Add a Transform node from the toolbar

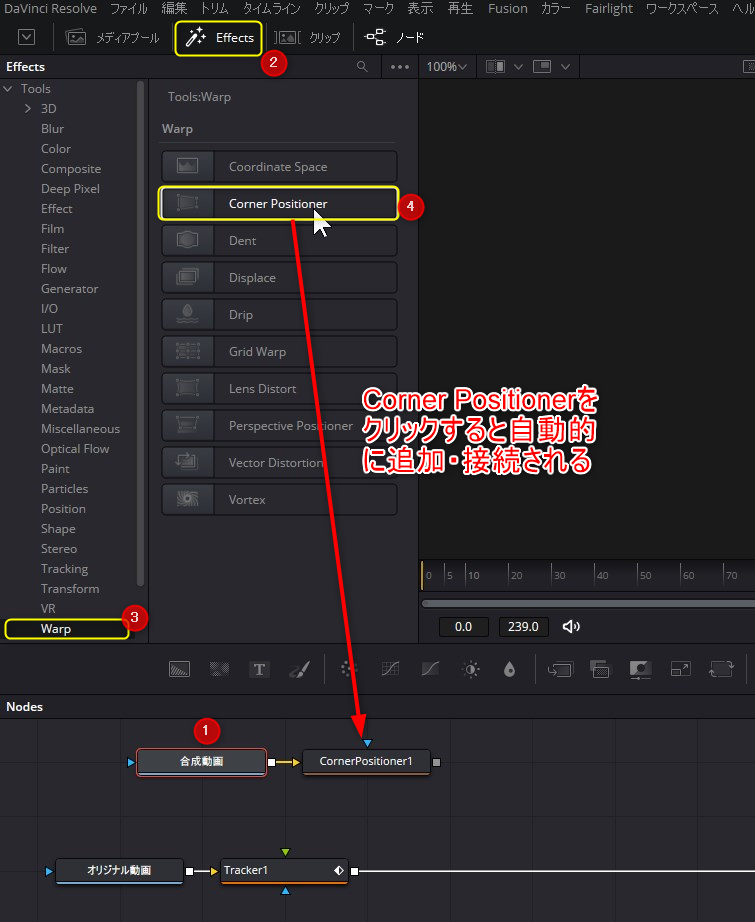pyautogui.click(x=721, y=669)
